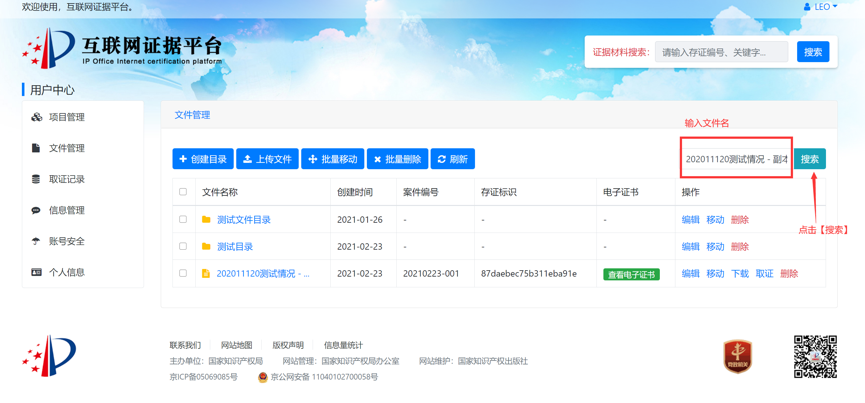Click the 个人信息 ID card icon
The width and height of the screenshot is (865, 403).
36,272
